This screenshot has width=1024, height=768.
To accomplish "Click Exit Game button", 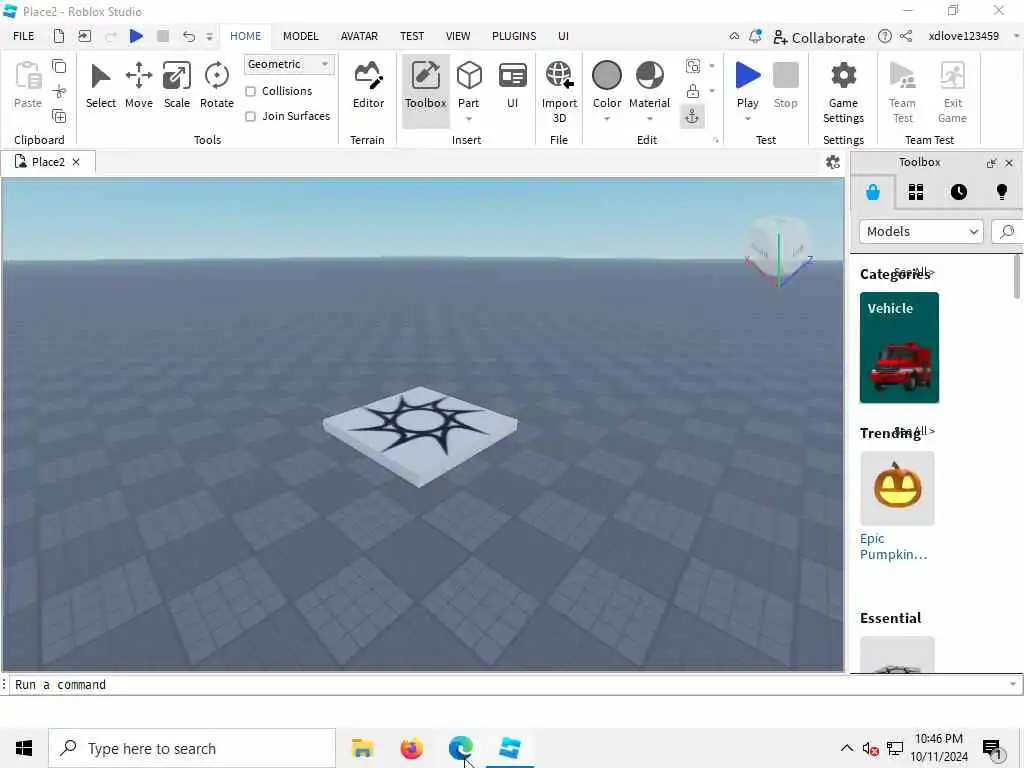I will coord(952,93).
